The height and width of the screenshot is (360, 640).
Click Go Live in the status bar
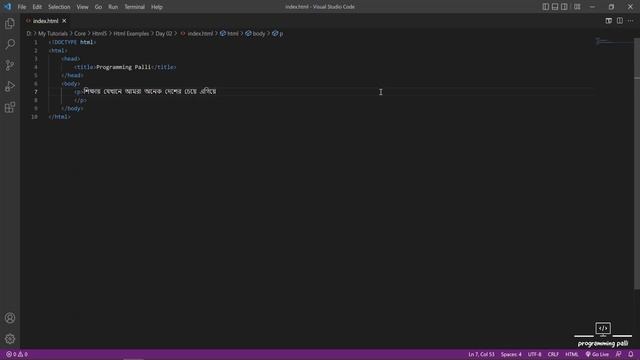coord(597,354)
